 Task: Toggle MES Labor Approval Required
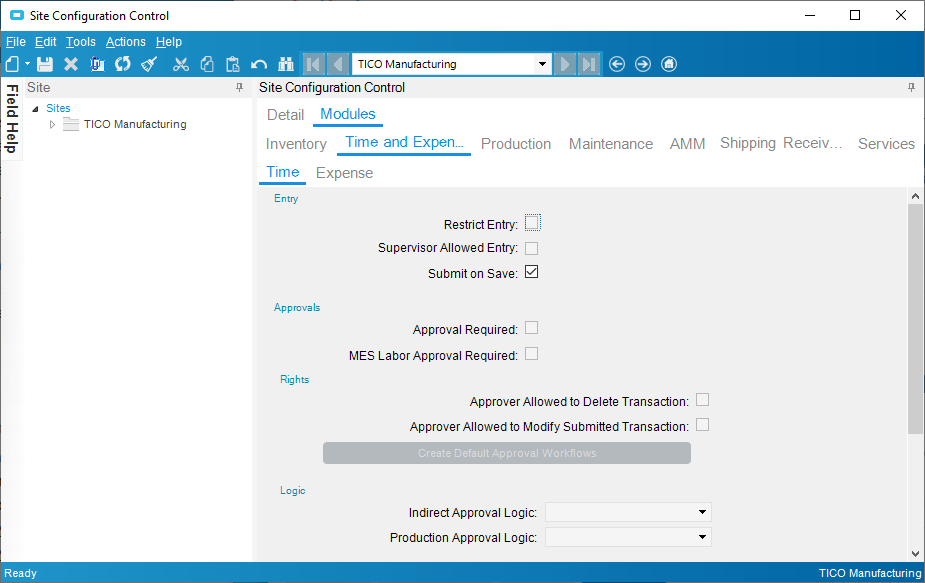[532, 353]
